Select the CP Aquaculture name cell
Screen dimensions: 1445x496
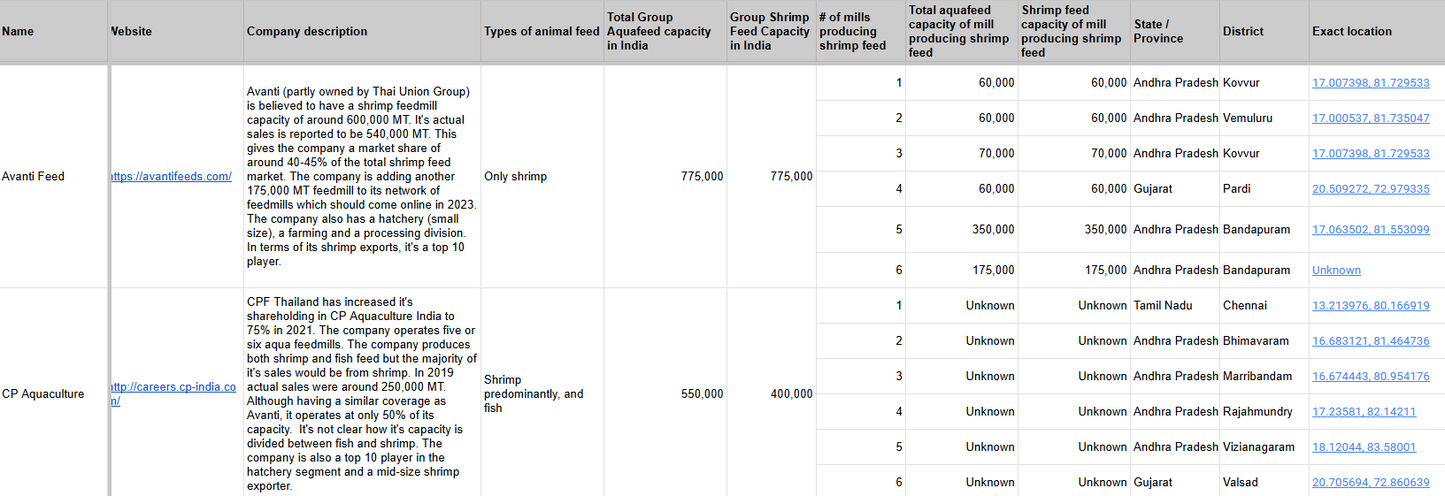tap(43, 394)
